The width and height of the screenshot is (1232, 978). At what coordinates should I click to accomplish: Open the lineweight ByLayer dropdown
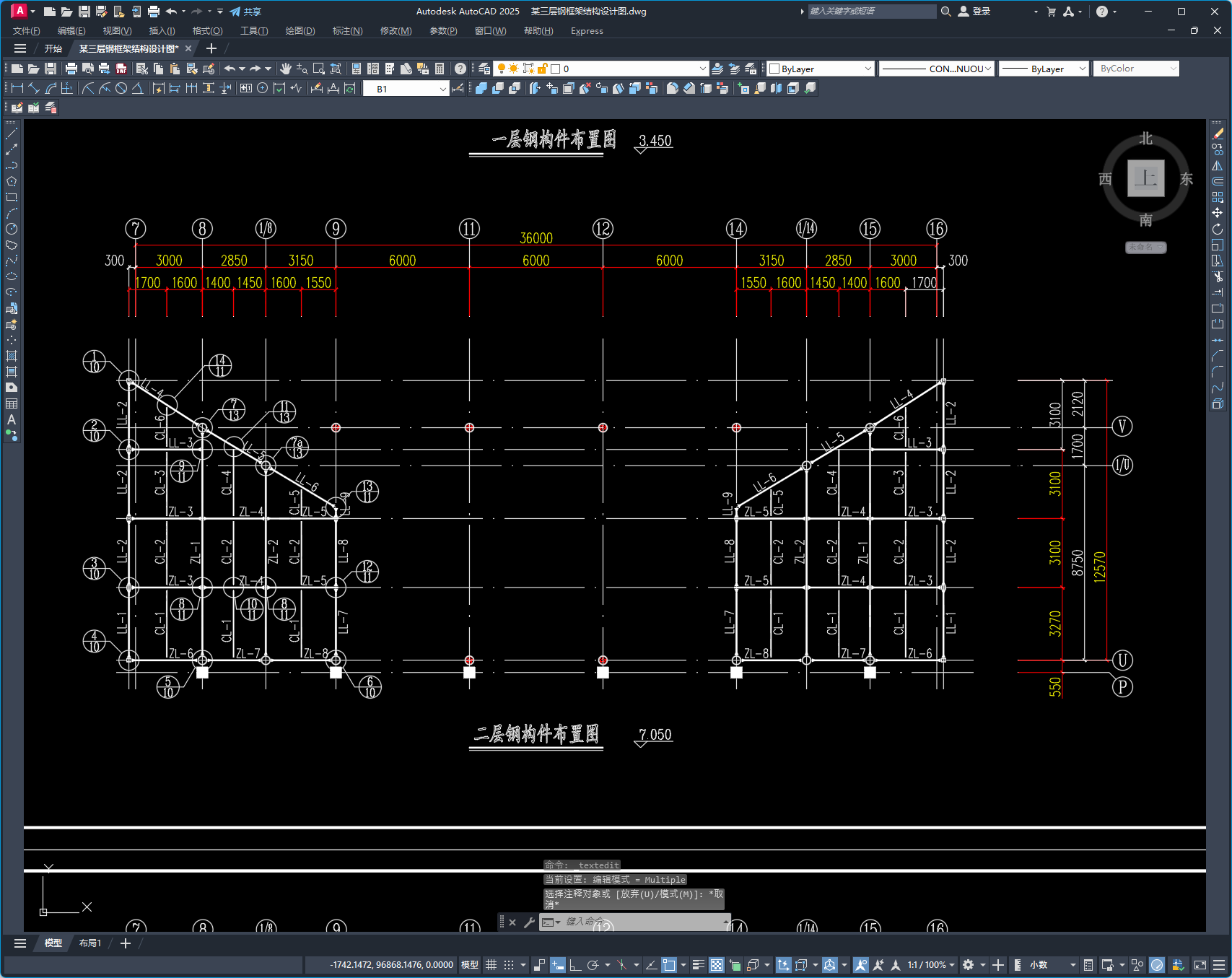click(1044, 69)
